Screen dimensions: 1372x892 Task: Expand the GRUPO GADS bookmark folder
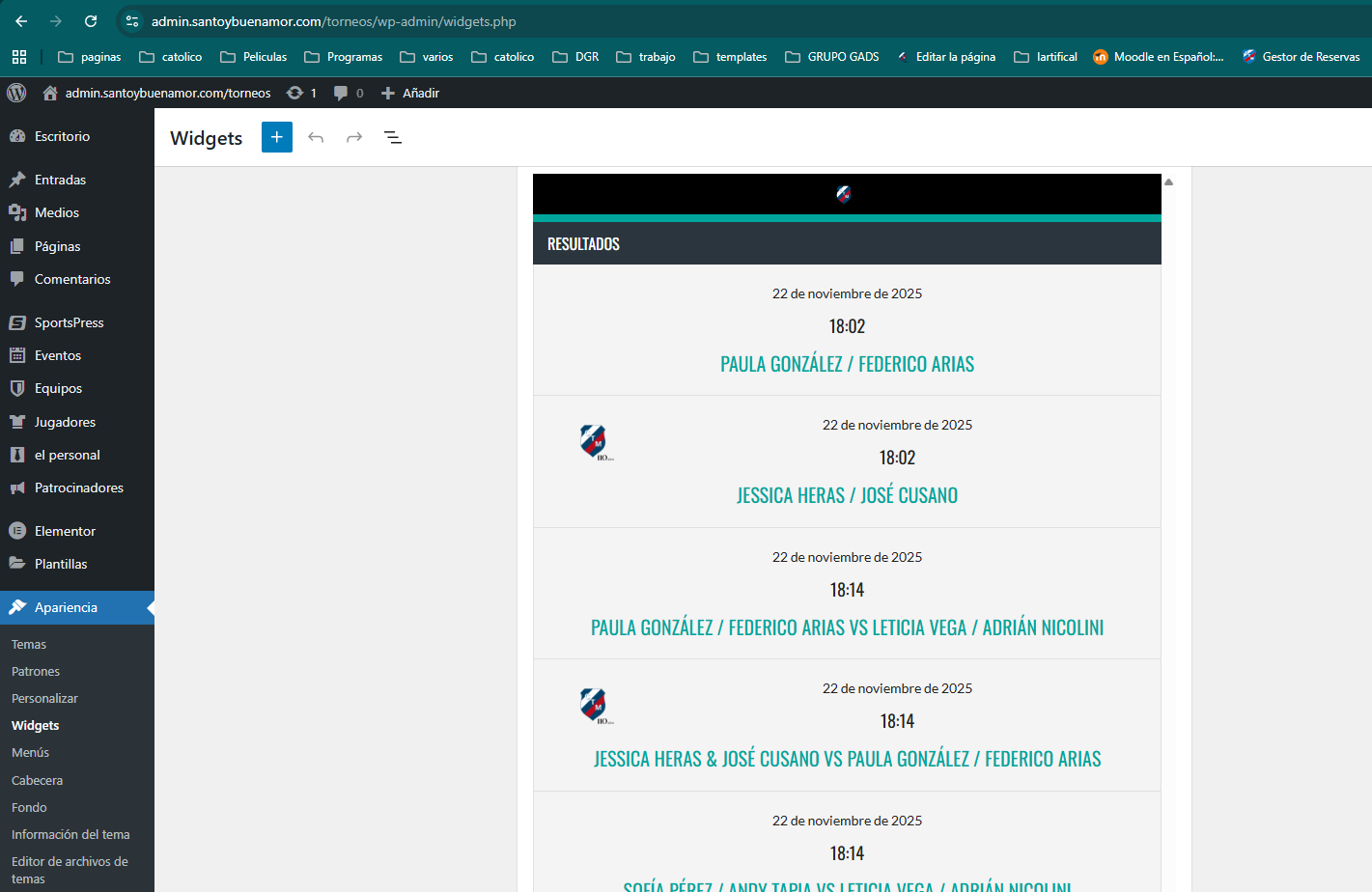coord(832,57)
